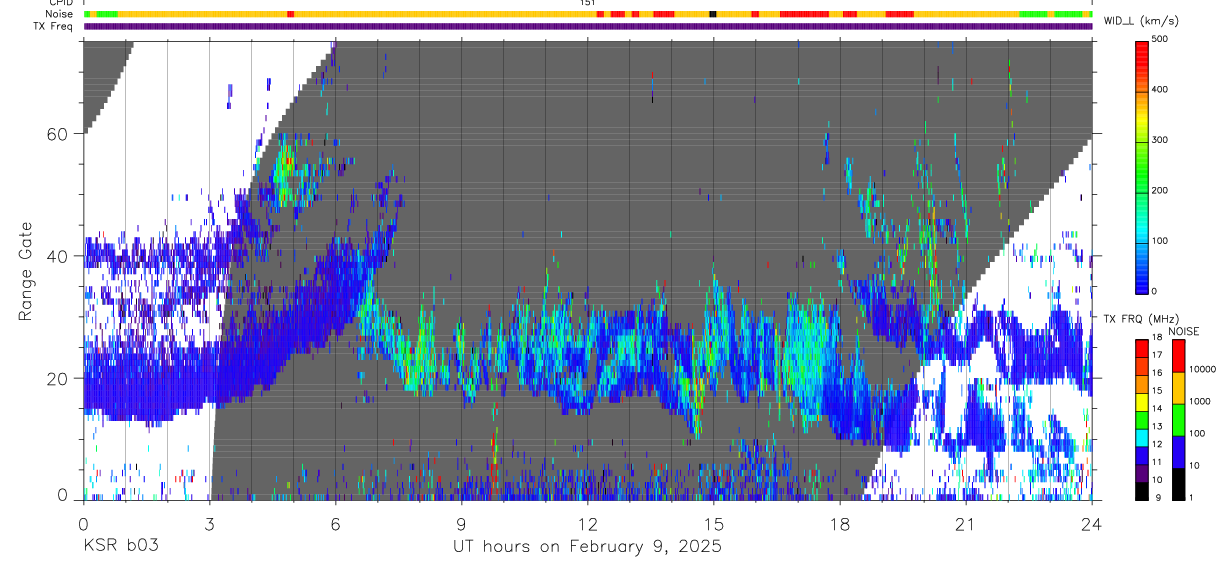This screenshot has height=567, width=1228.
Task: Click the 100 tick on NOISE legend
Action: pos(1196,434)
